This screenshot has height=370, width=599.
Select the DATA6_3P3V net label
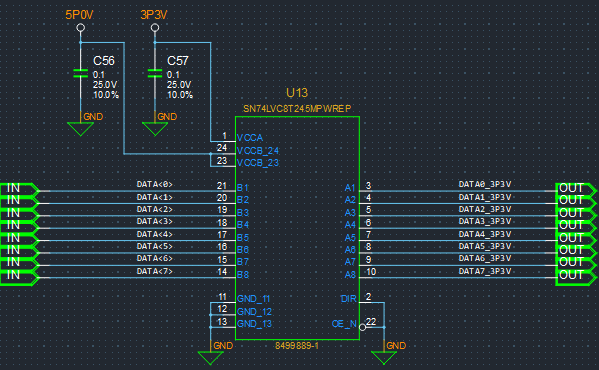tap(485, 259)
